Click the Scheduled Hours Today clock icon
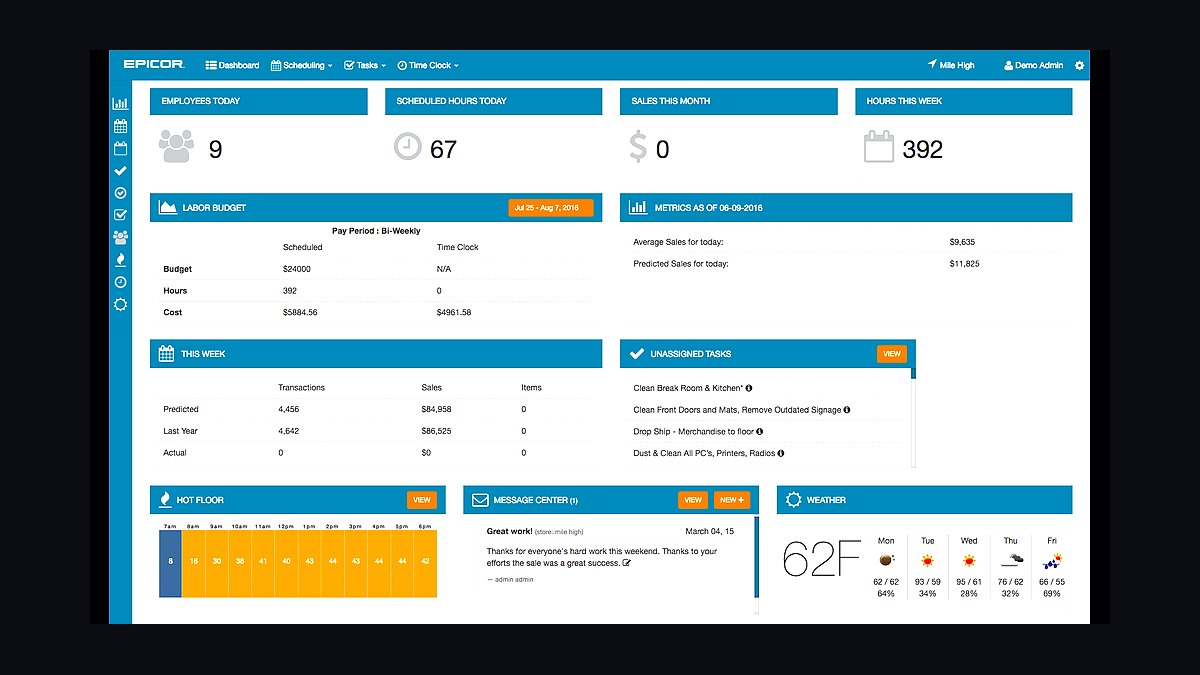Screen dimensions: 1200x675 (x=408, y=147)
